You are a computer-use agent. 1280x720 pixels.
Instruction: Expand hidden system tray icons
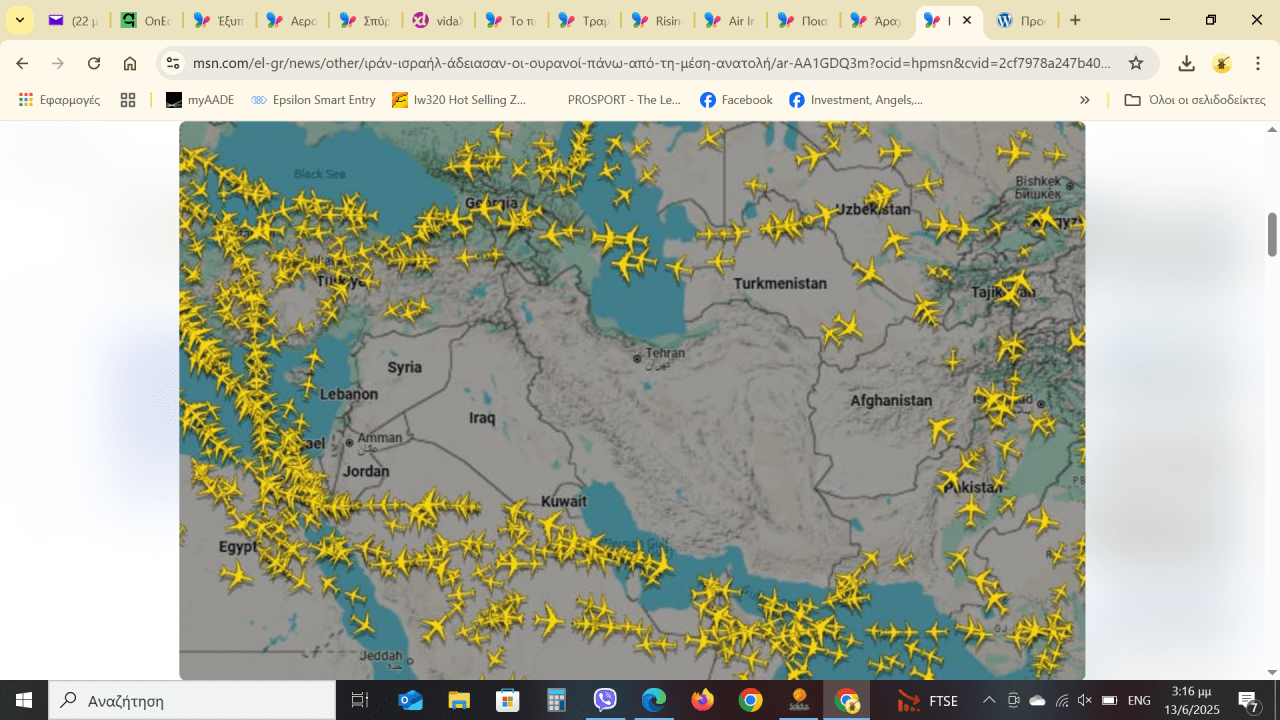coord(989,700)
